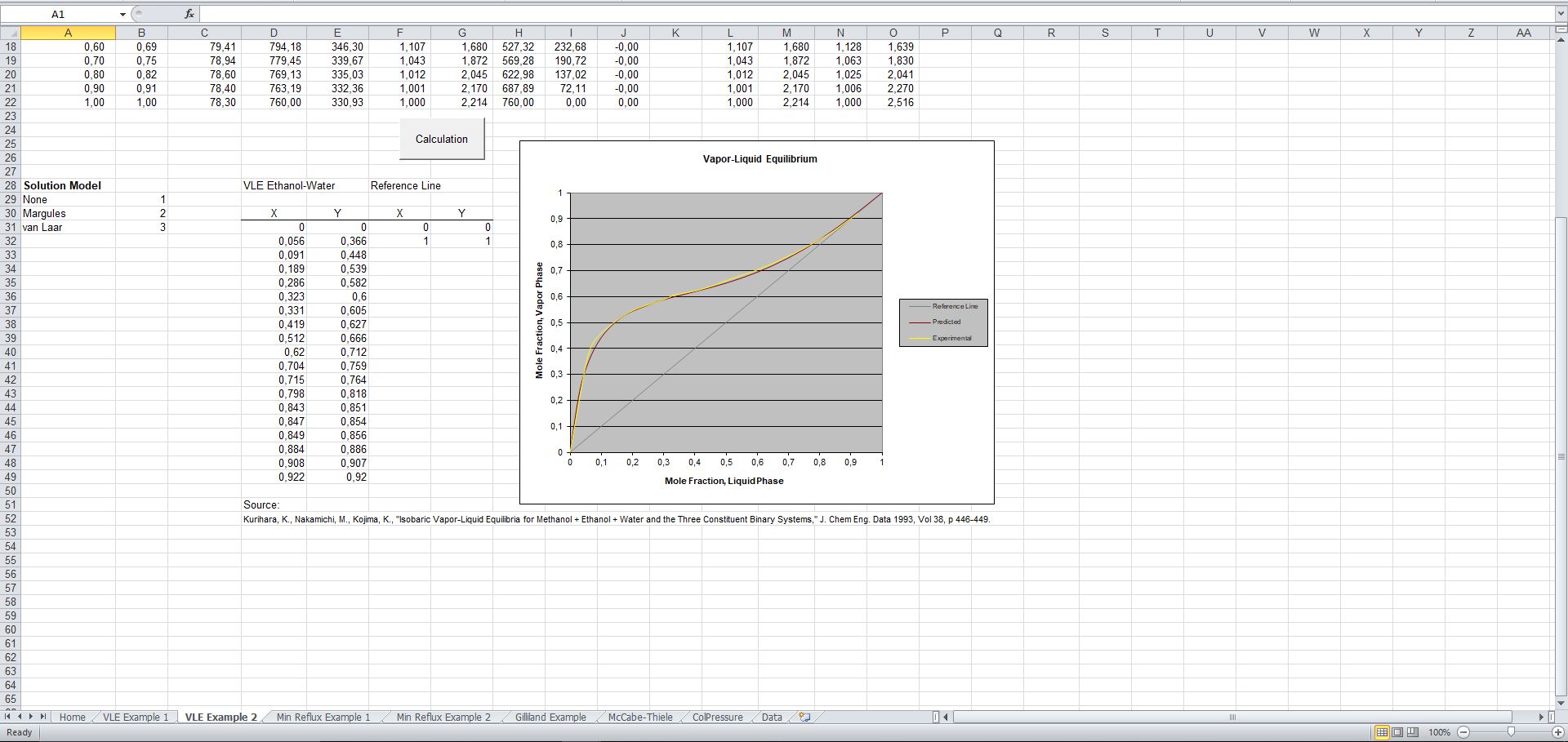Click the zoom in plus button
Image resolution: width=1568 pixels, height=742 pixels.
coord(1558,732)
